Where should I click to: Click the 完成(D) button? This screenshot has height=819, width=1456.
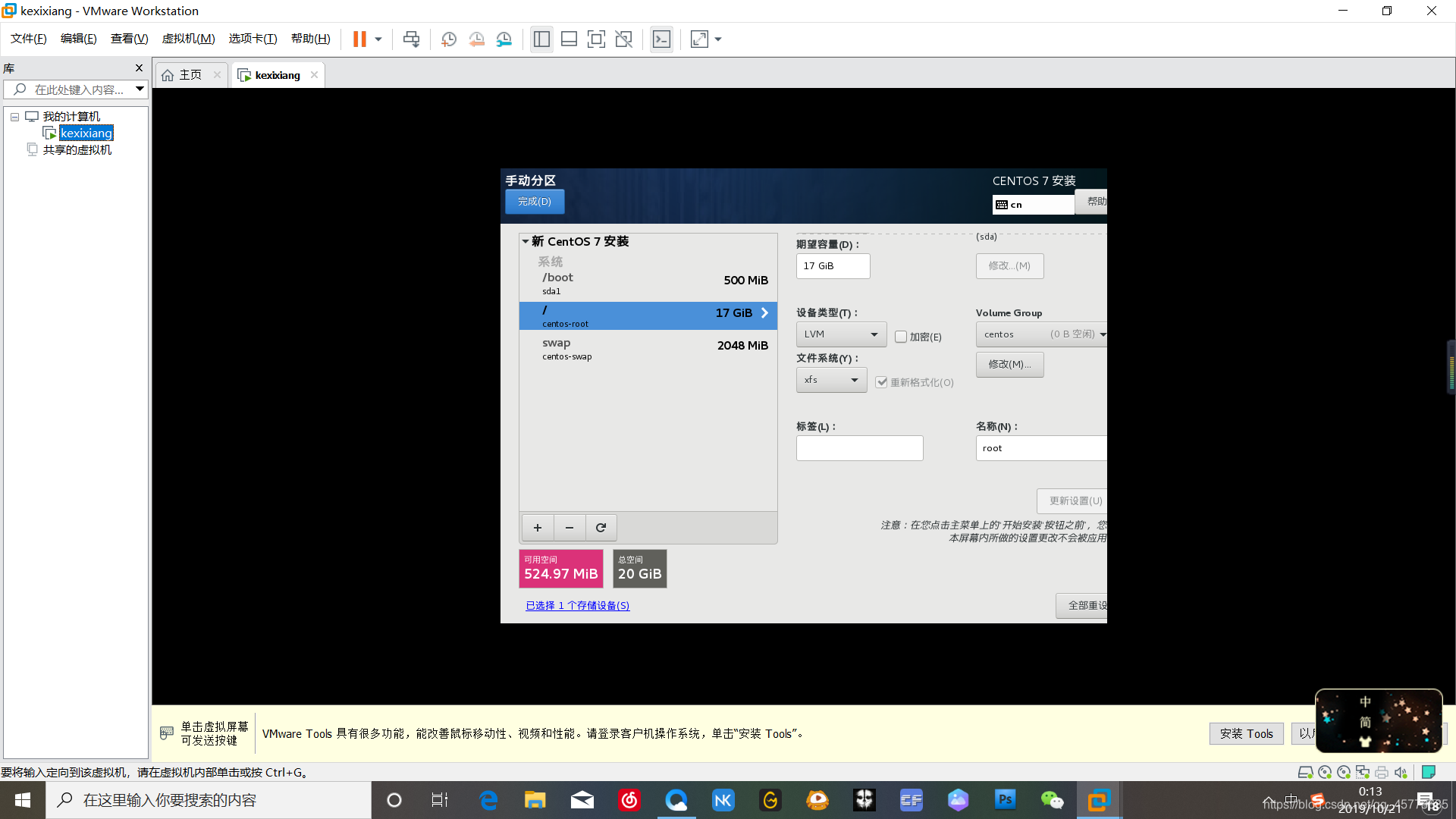(535, 202)
